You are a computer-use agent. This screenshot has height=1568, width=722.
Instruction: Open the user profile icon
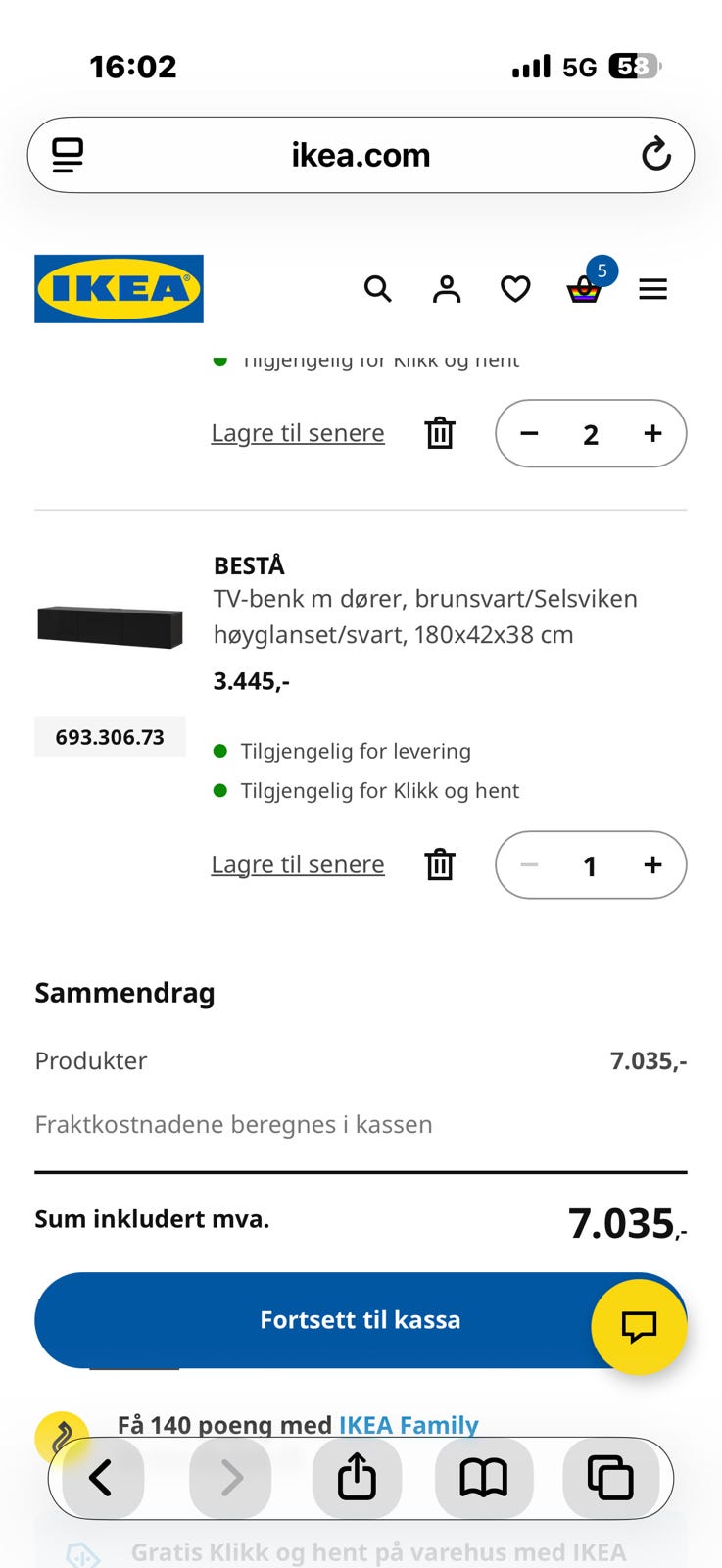point(447,289)
